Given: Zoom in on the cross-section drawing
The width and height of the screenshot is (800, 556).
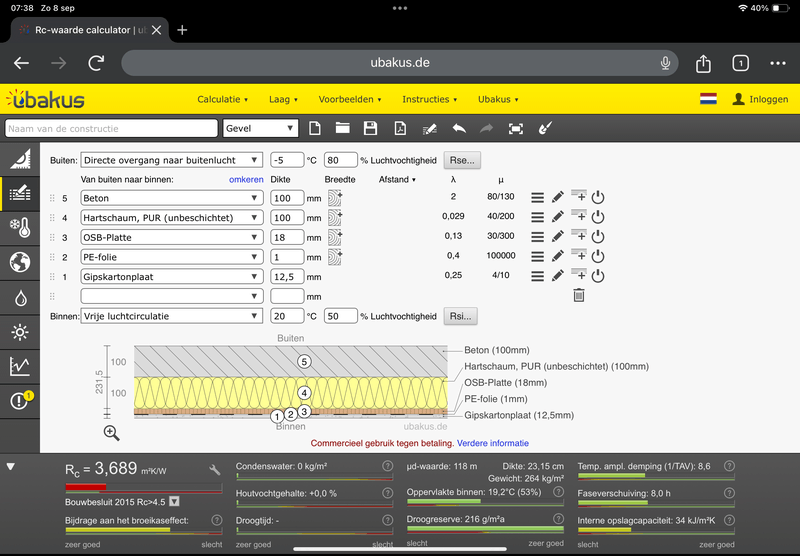Looking at the screenshot, I should point(112,433).
